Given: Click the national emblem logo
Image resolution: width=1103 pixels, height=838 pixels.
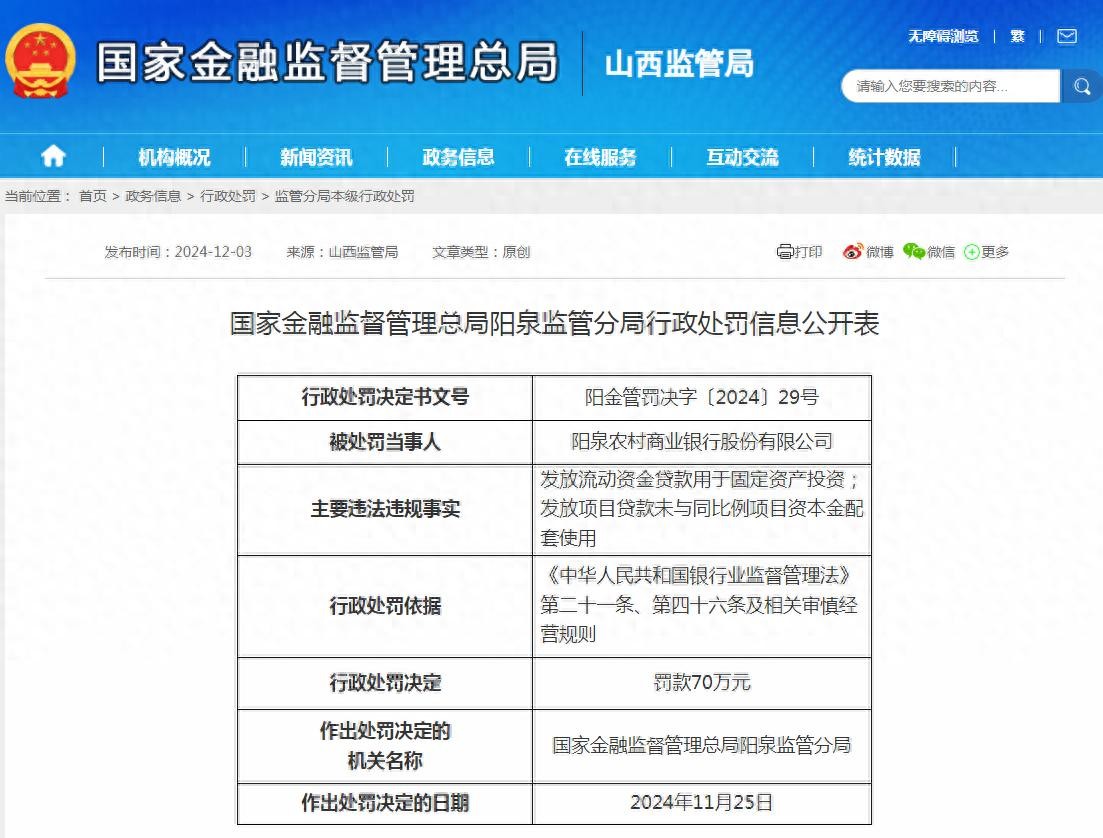Looking at the screenshot, I should point(40,62).
